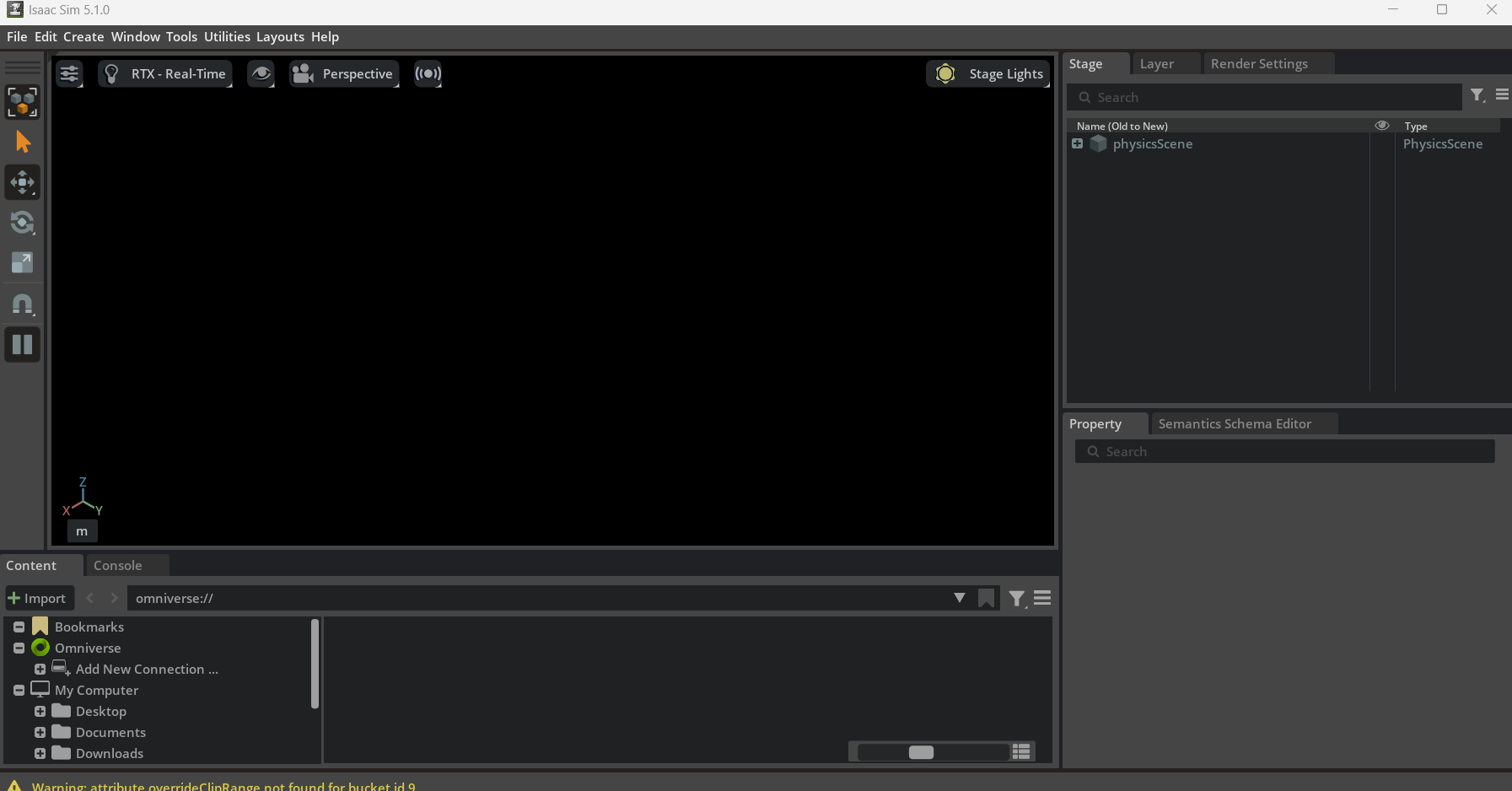1512x791 pixels.
Task: Select the arrow Select tool
Action: pyautogui.click(x=23, y=143)
